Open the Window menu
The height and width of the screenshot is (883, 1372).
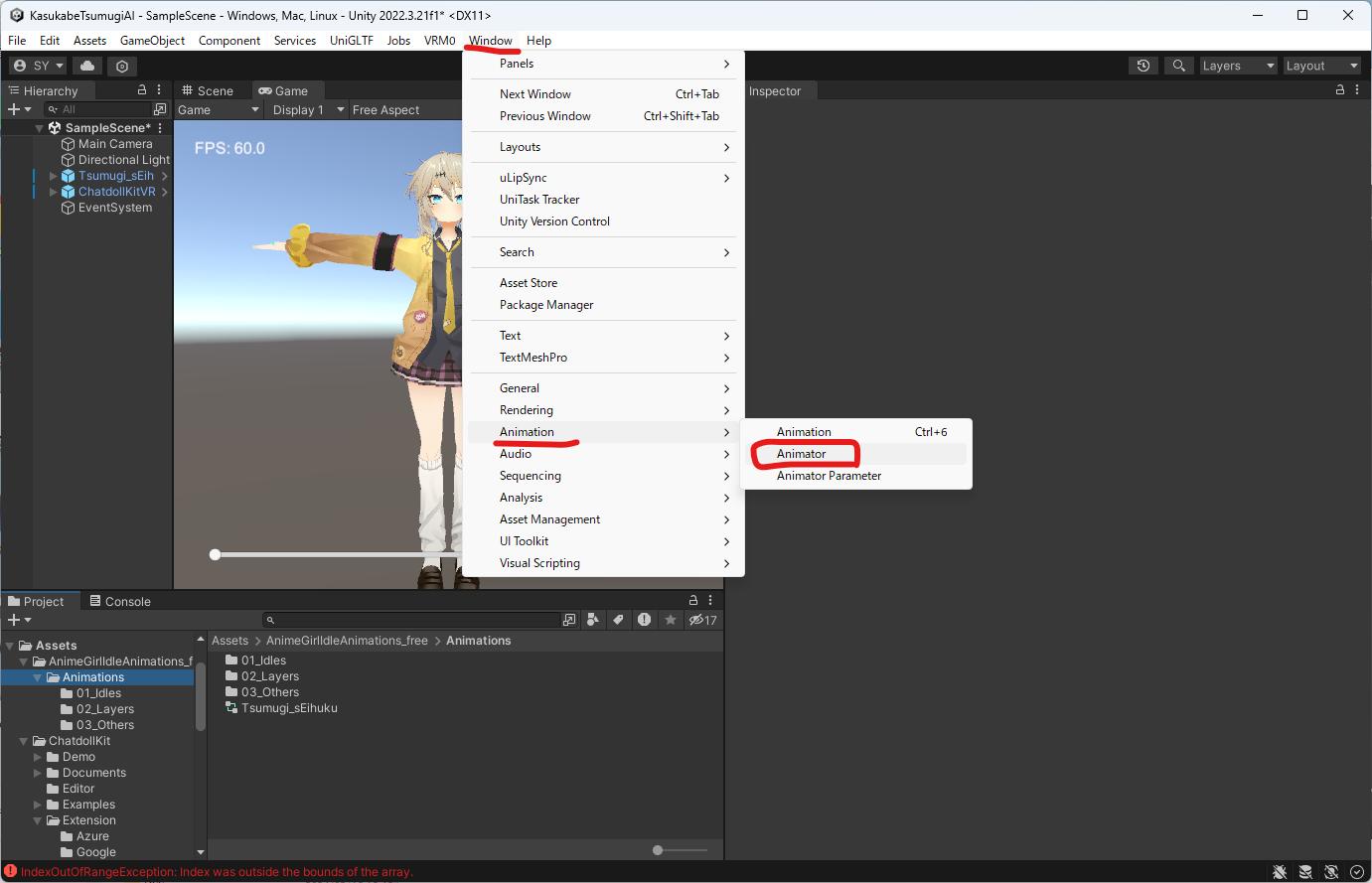[x=491, y=41]
